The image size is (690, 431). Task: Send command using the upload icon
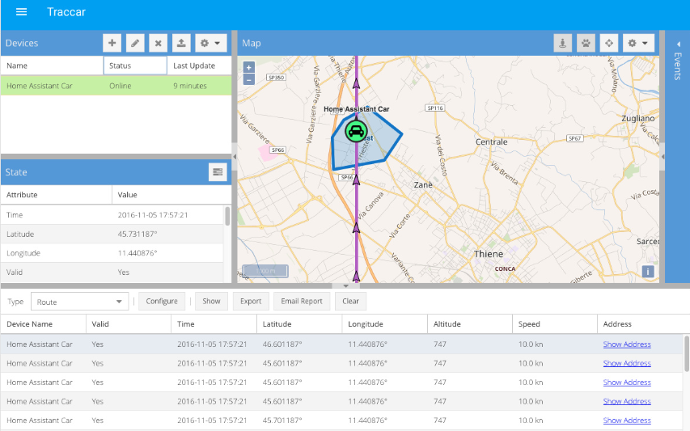click(x=181, y=43)
